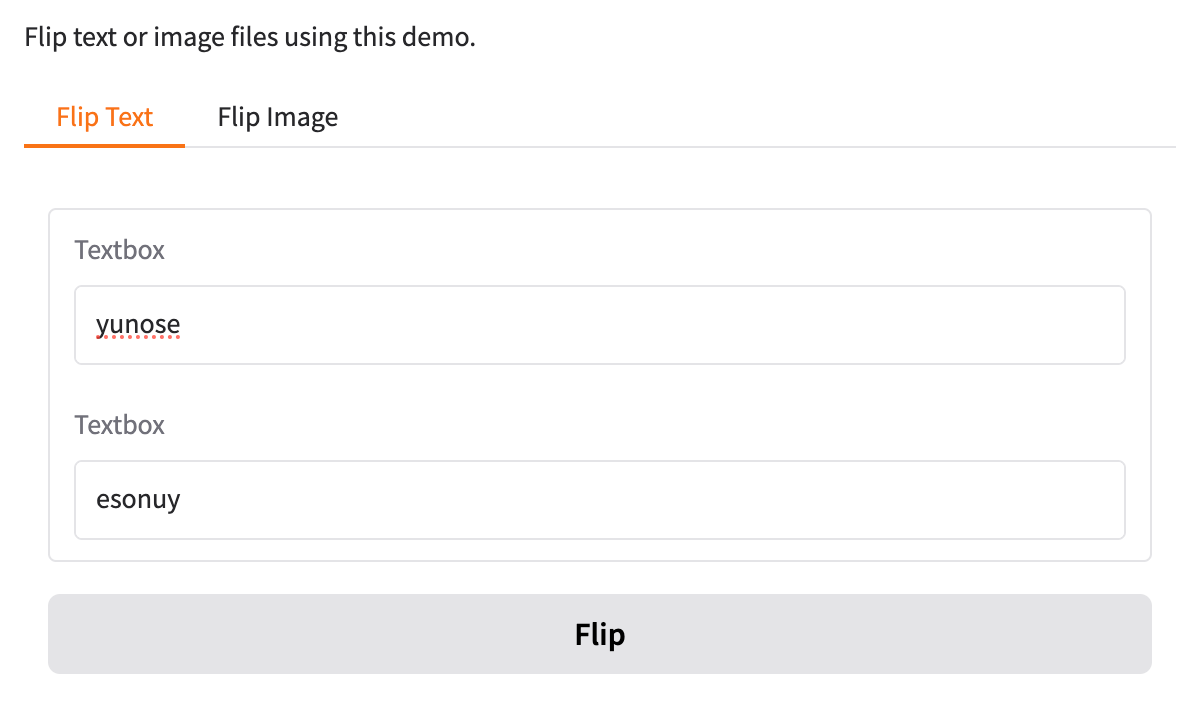Image resolution: width=1202 pixels, height=710 pixels.
Task: Click the end of the yunose text
Action: coord(181,325)
